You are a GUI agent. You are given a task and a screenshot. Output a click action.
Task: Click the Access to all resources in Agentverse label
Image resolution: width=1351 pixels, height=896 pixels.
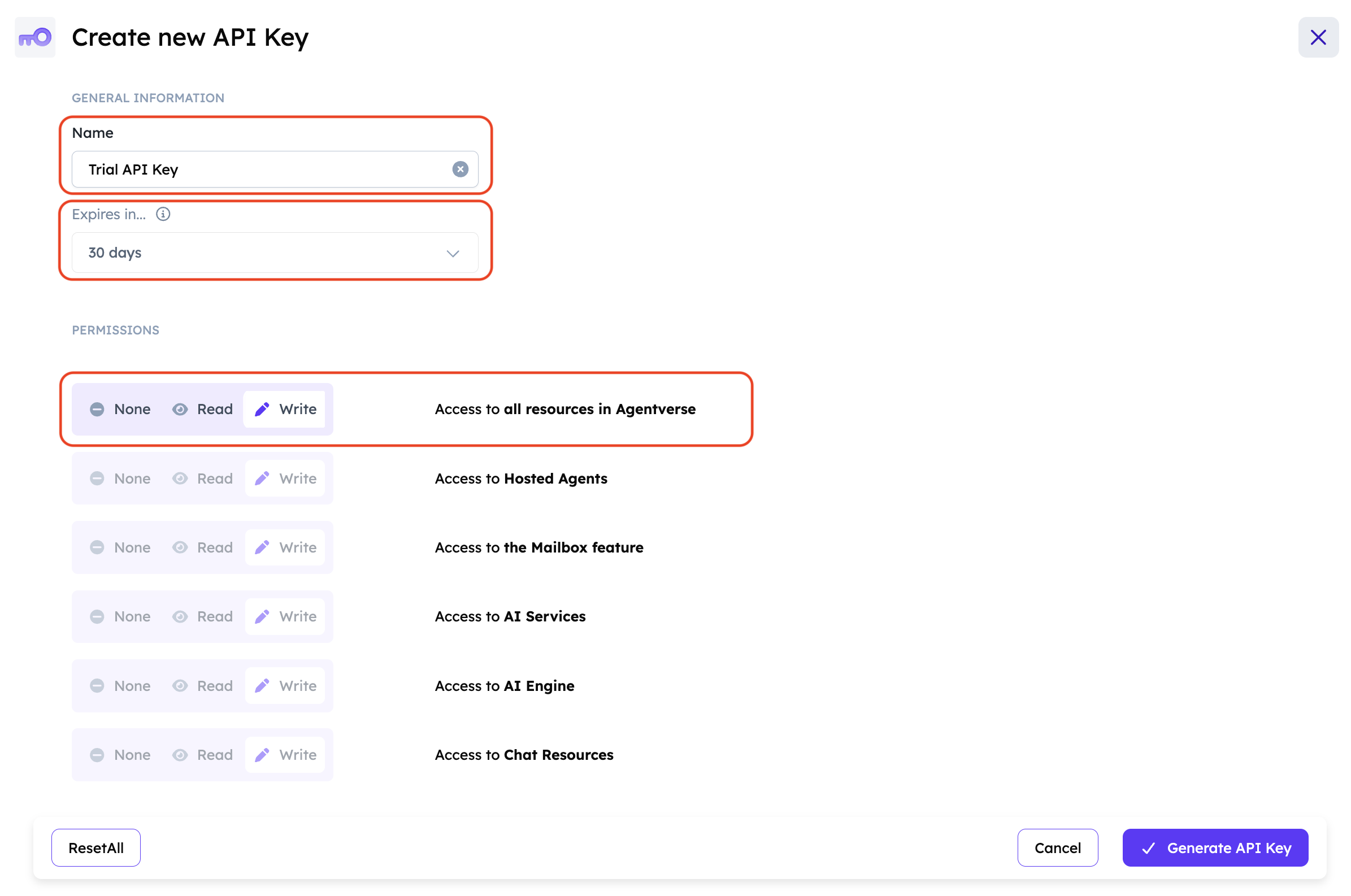[565, 409]
